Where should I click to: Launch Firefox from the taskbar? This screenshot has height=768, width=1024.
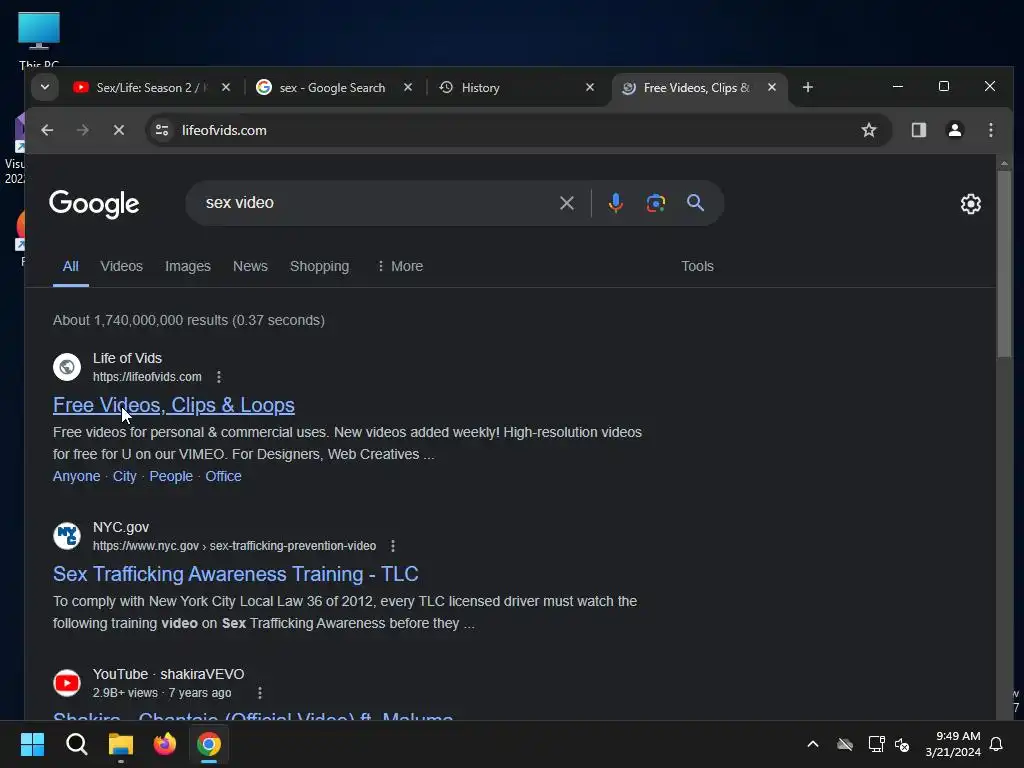pos(165,744)
